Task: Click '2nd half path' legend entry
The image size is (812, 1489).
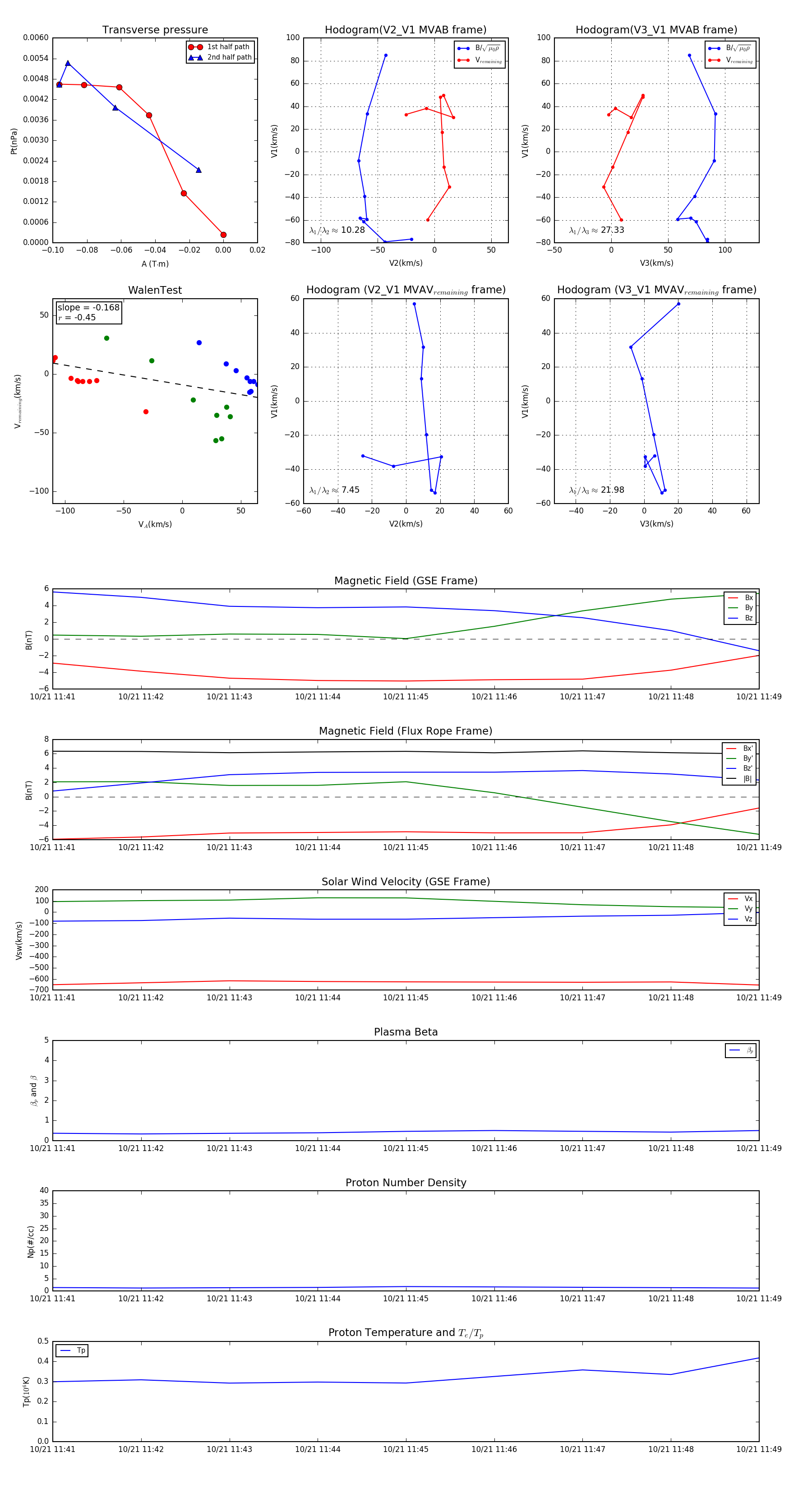Action: point(220,57)
